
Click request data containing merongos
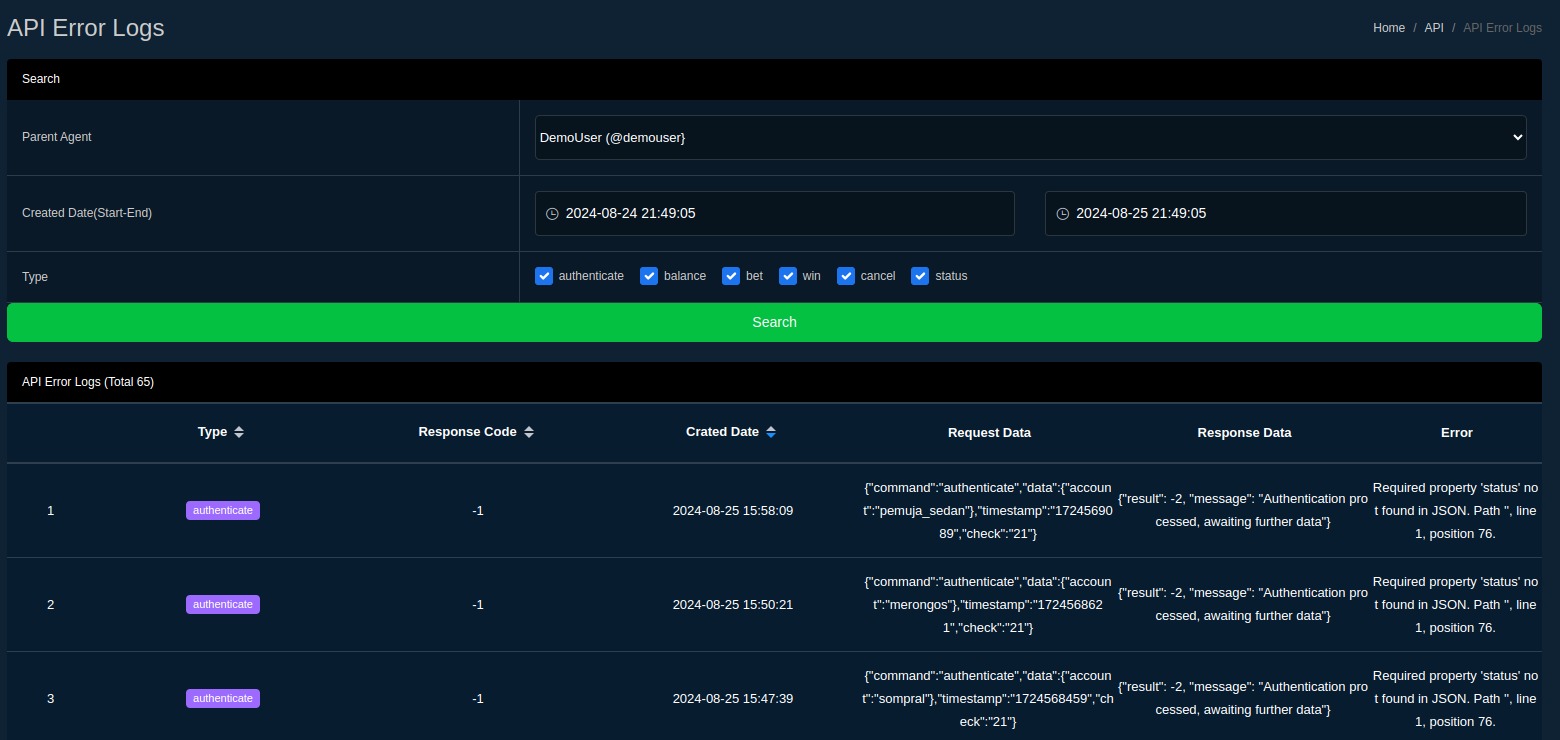click(x=988, y=605)
